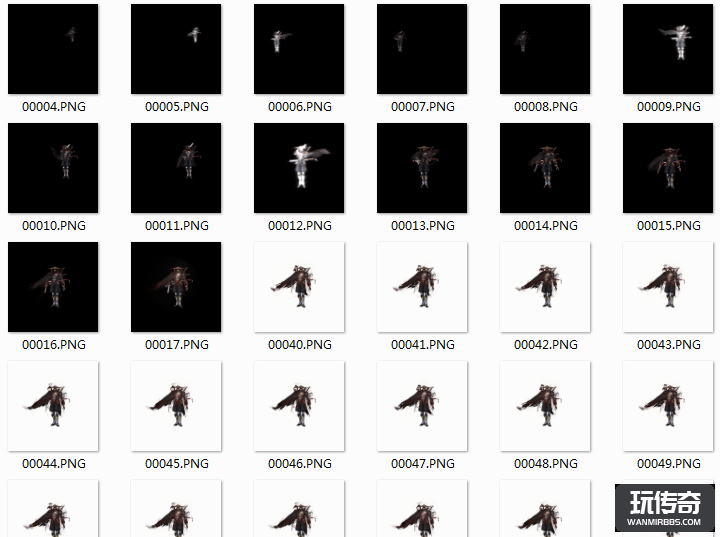The height and width of the screenshot is (537, 720).
Task: Click the file name label 00004.PNG
Action: click(54, 107)
